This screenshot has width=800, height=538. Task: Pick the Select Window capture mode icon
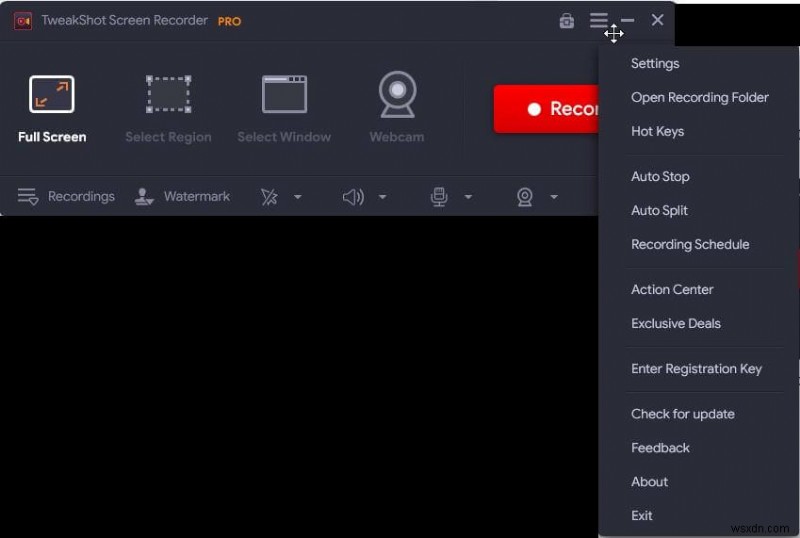coord(284,94)
